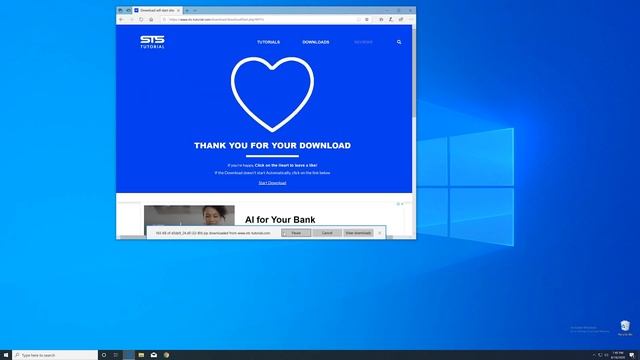
Task: Click the address bar URL
Action: click(x=216, y=19)
